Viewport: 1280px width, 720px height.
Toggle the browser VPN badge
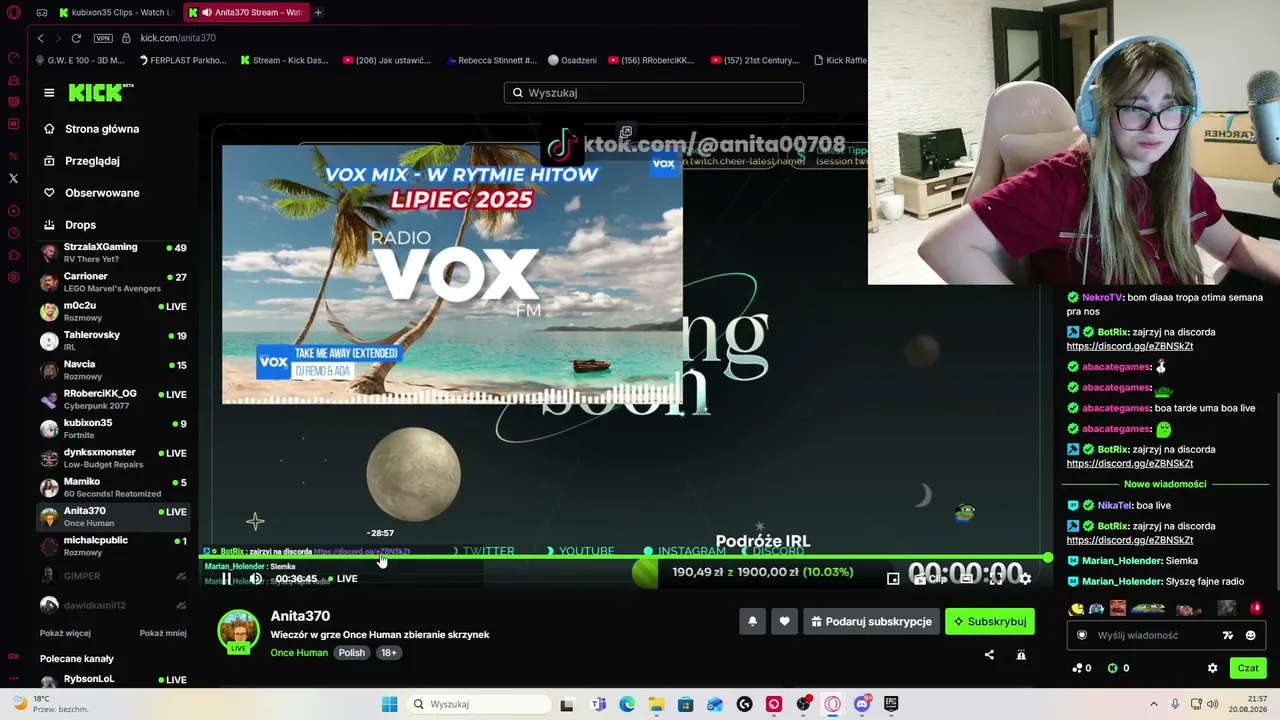[103, 38]
